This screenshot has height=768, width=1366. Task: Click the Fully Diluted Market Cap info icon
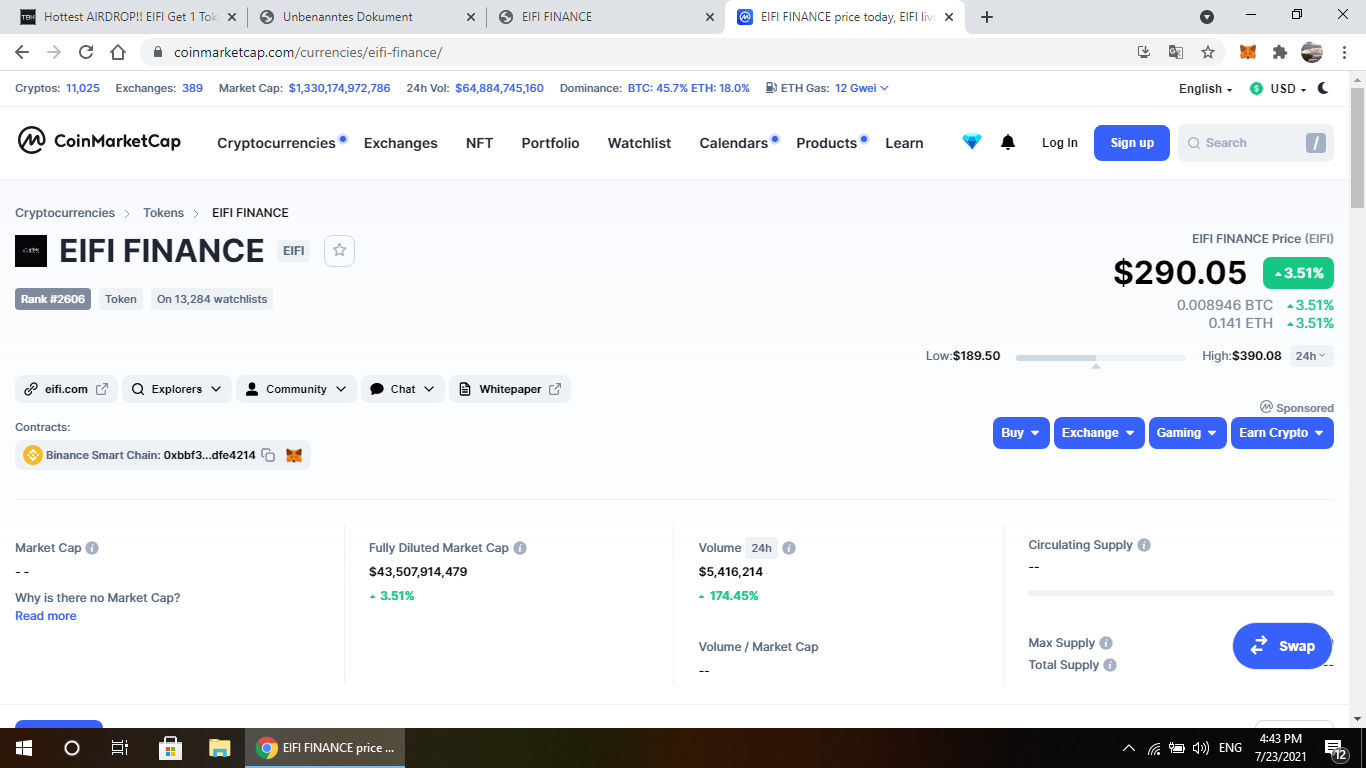coord(520,548)
